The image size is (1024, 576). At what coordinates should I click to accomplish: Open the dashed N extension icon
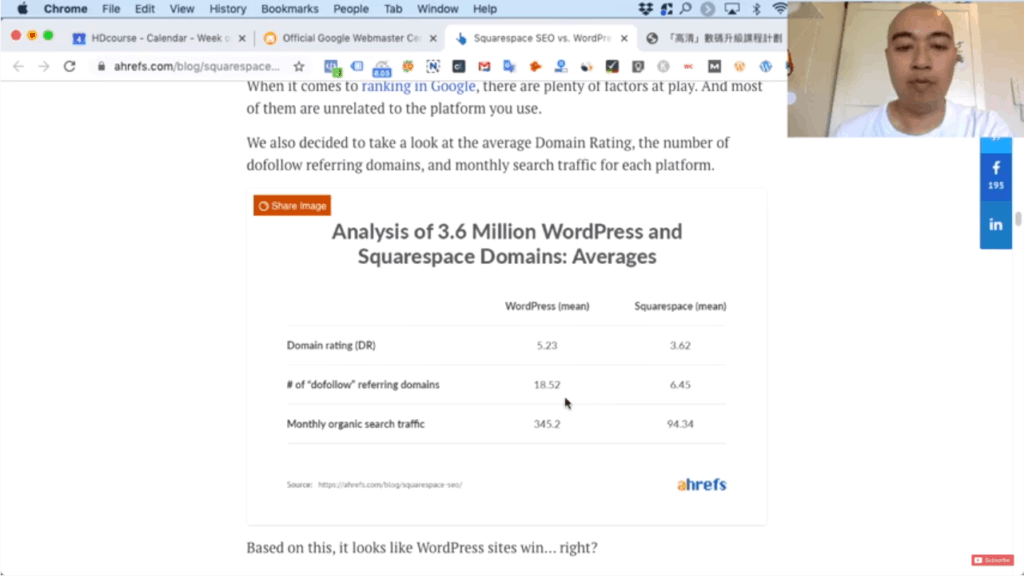(x=433, y=66)
